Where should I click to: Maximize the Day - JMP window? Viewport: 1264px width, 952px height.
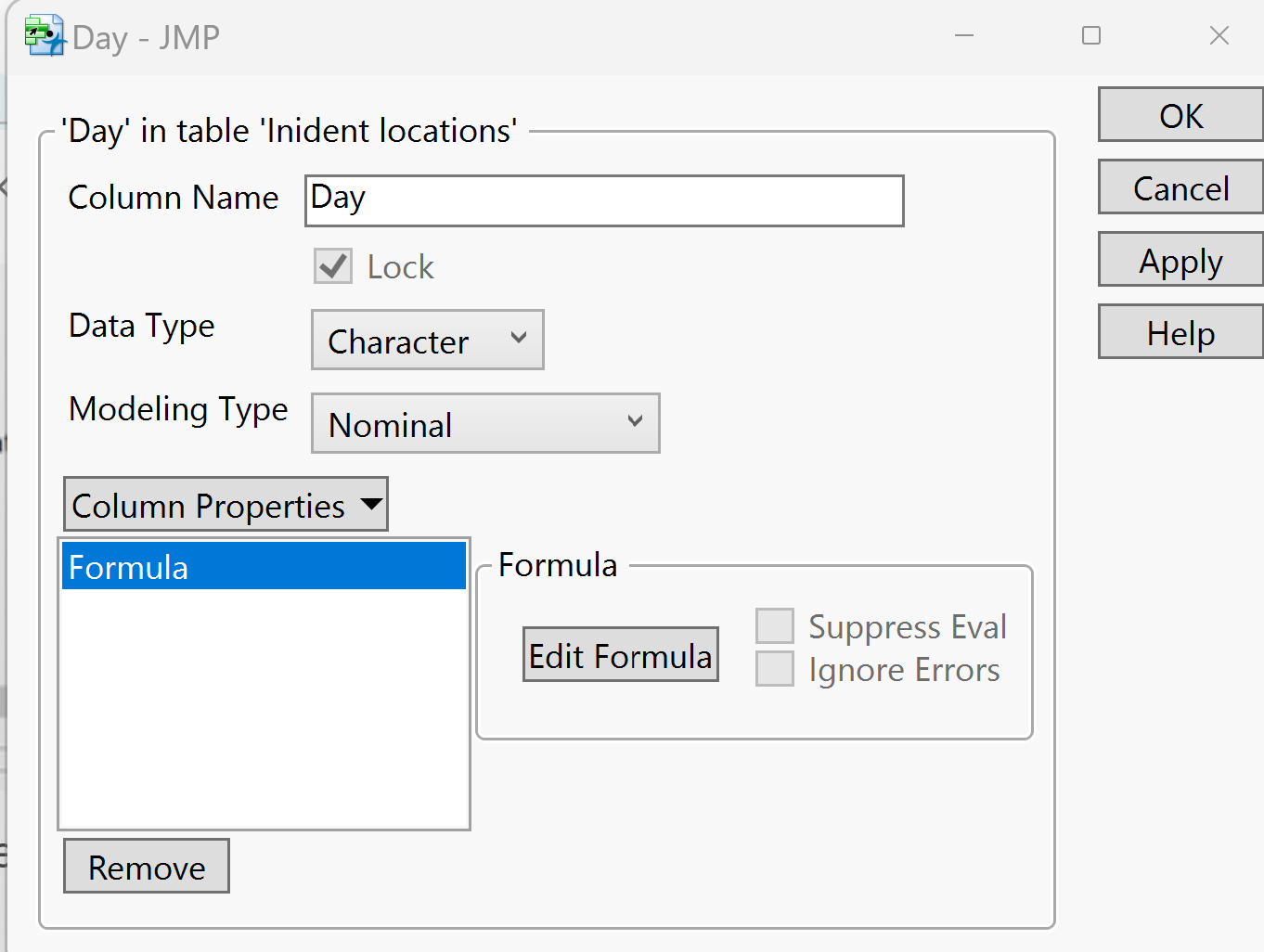[x=1091, y=36]
